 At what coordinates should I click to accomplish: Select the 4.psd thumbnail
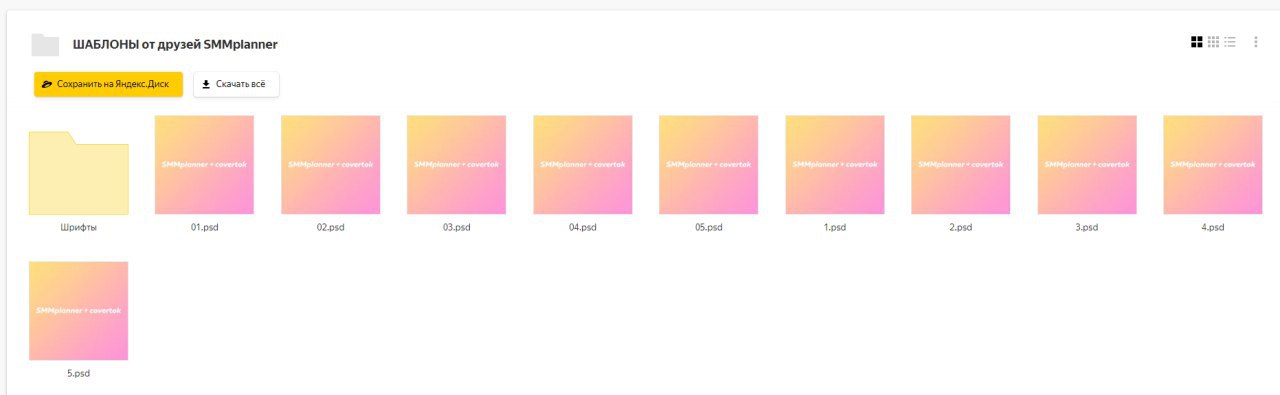coord(1212,165)
